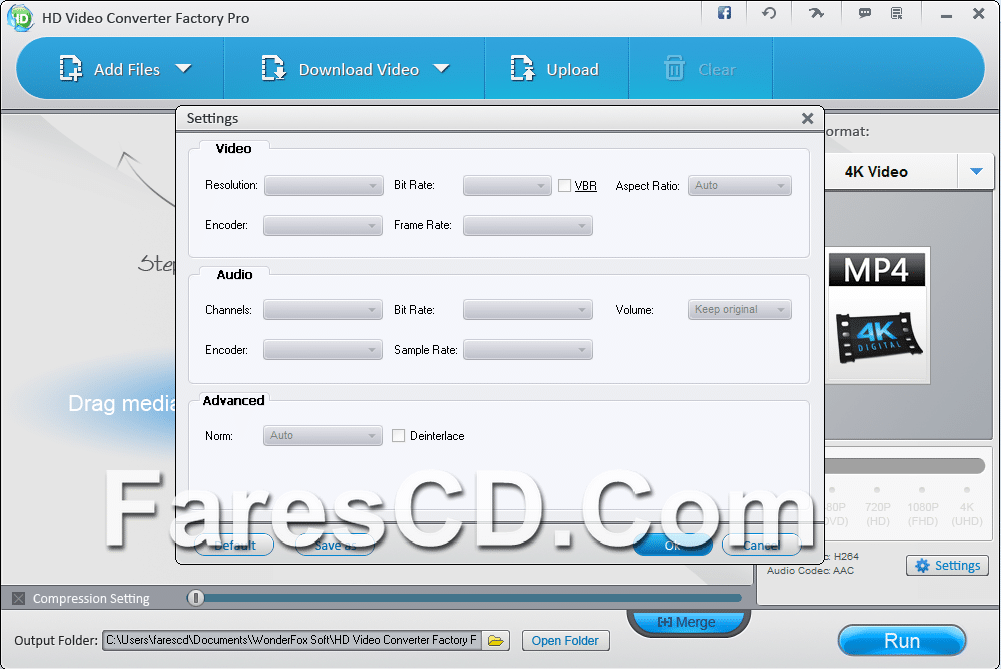This screenshot has height=669, width=1001.
Task: Expand the 4K Video output format arrow
Action: click(x=975, y=171)
